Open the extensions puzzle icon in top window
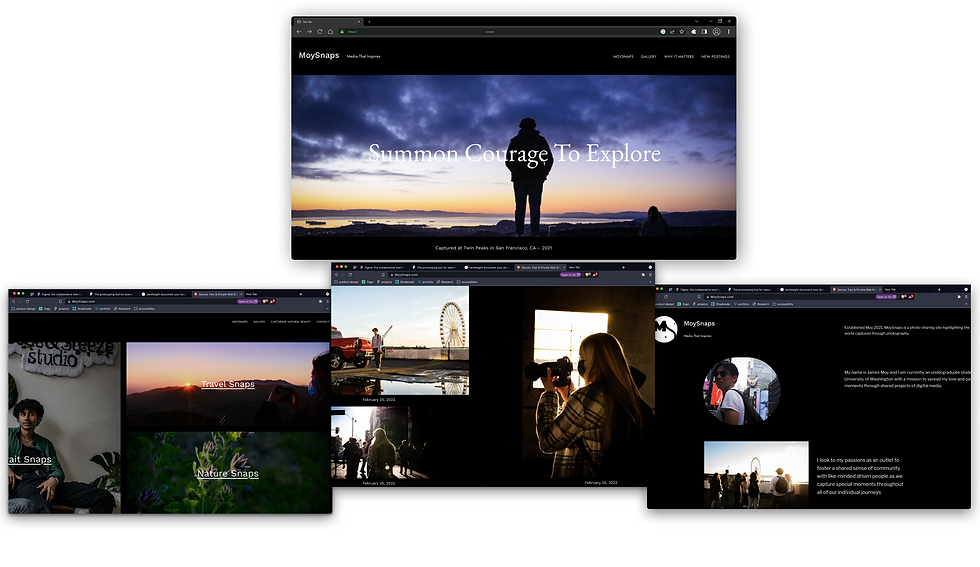The height and width of the screenshot is (567, 980). 694,31
